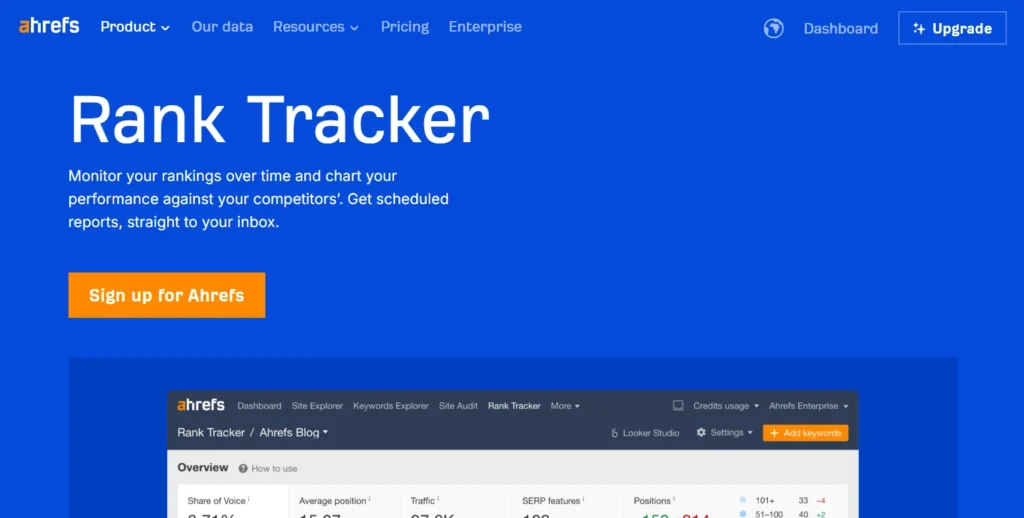Visit the Enterprise page
1024x518 pixels.
click(485, 27)
